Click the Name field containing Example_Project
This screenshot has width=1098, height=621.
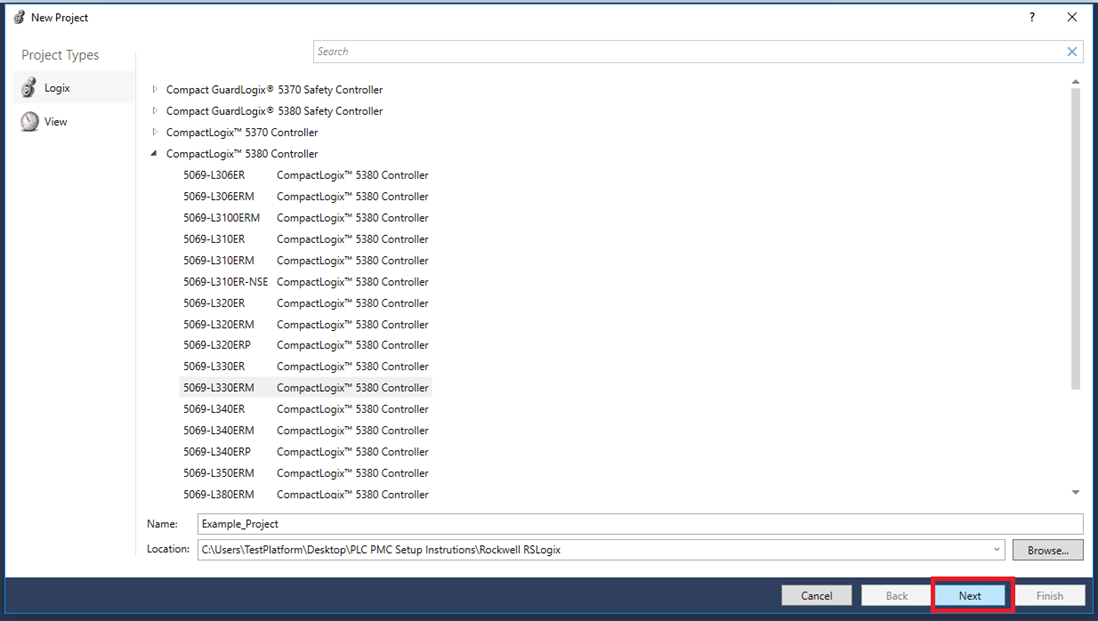[x=640, y=524]
